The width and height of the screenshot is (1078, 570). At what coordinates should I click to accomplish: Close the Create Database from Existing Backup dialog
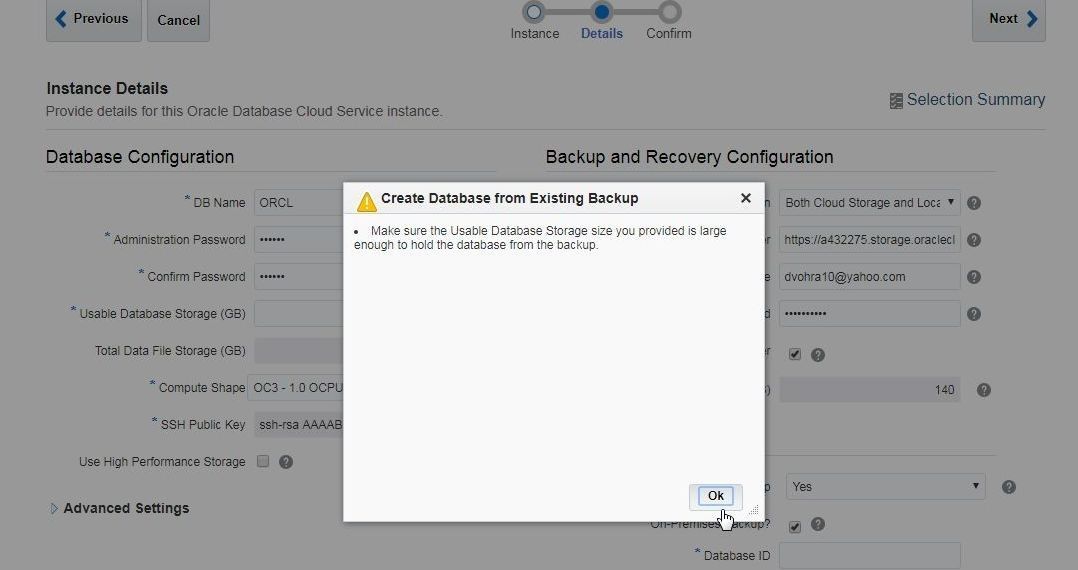point(745,198)
